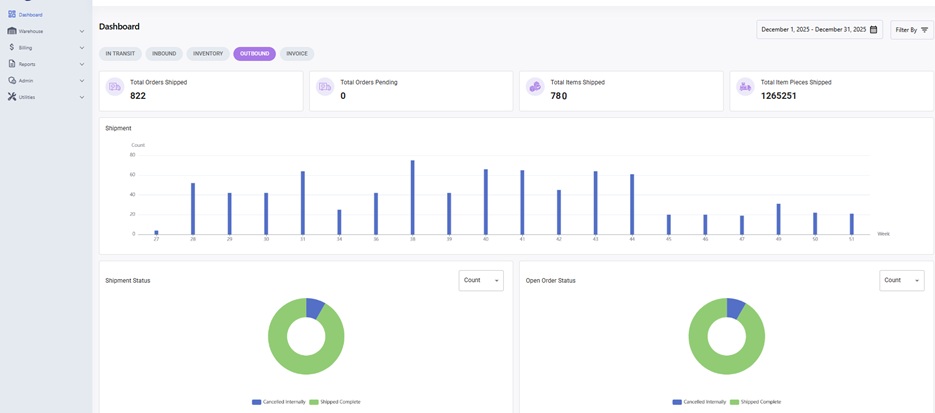
Task: Toggle Cancelled Internally legend in Open Order Status
Action: coord(699,402)
